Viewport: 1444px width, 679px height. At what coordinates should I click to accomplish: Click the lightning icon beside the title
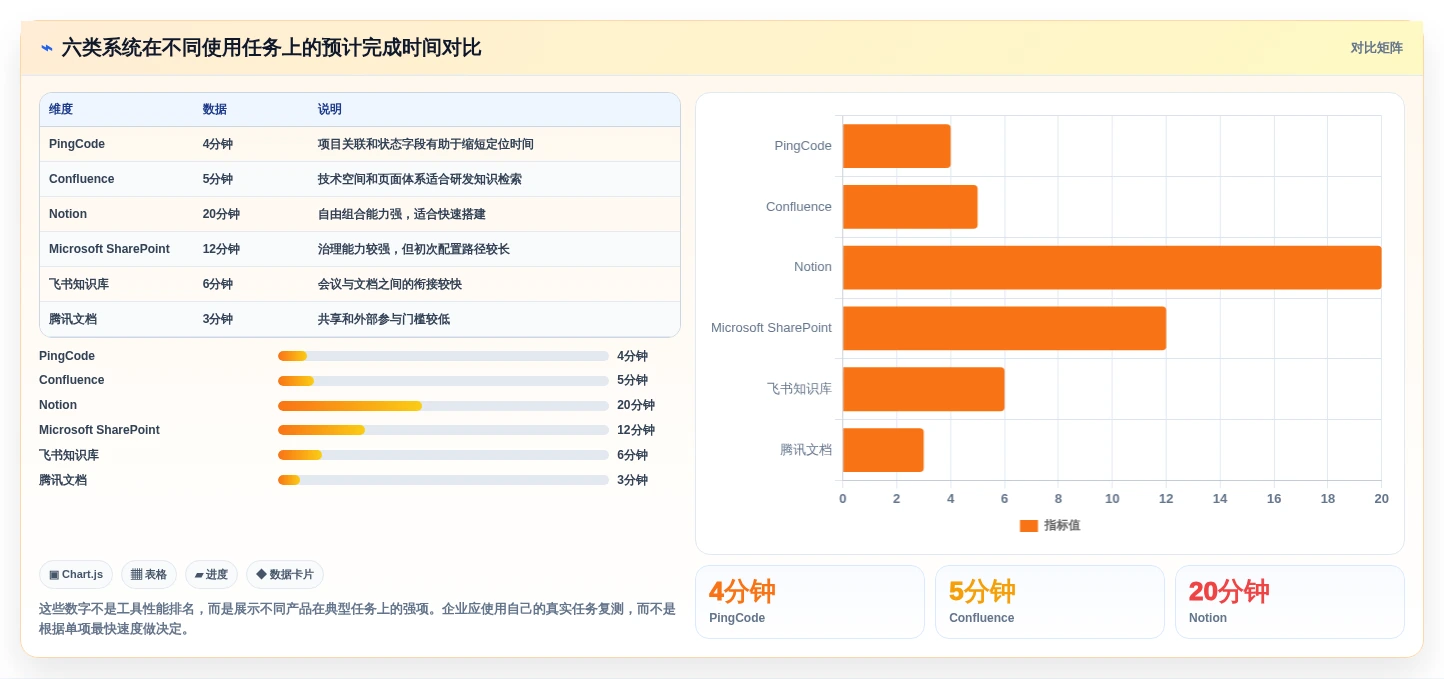tap(47, 48)
